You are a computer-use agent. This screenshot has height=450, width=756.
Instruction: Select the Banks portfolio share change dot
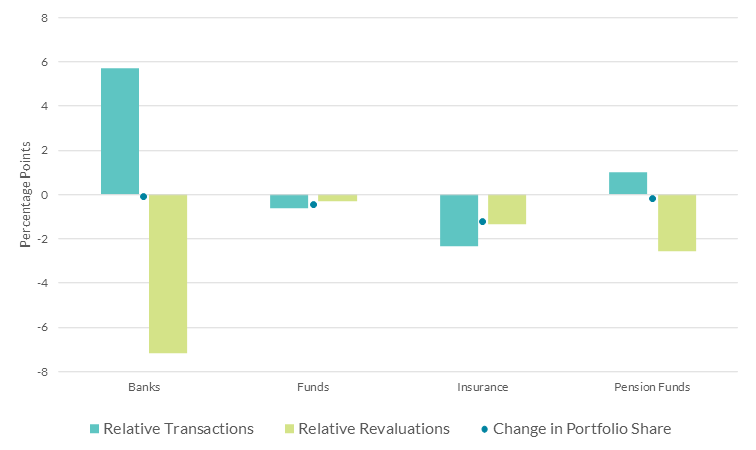[x=144, y=196]
